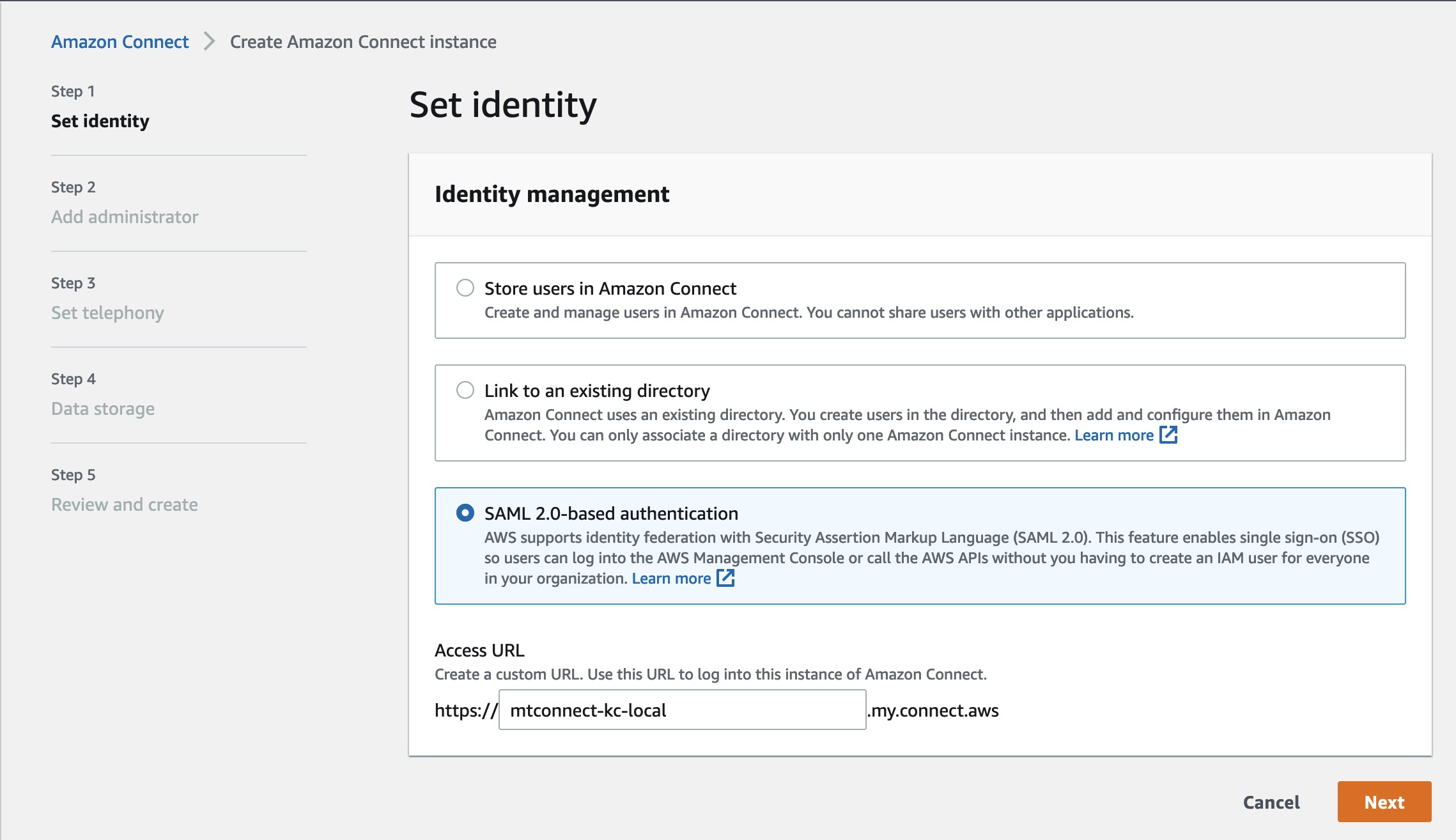Click the Identity management section header
The height and width of the screenshot is (840, 1456).
(552, 194)
